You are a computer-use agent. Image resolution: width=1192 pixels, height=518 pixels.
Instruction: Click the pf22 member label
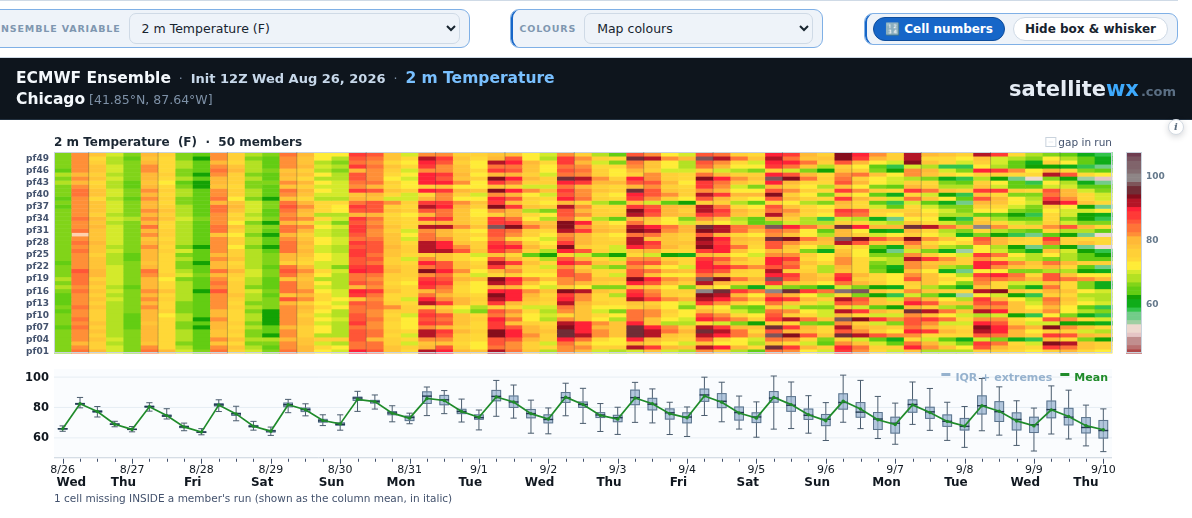39,266
